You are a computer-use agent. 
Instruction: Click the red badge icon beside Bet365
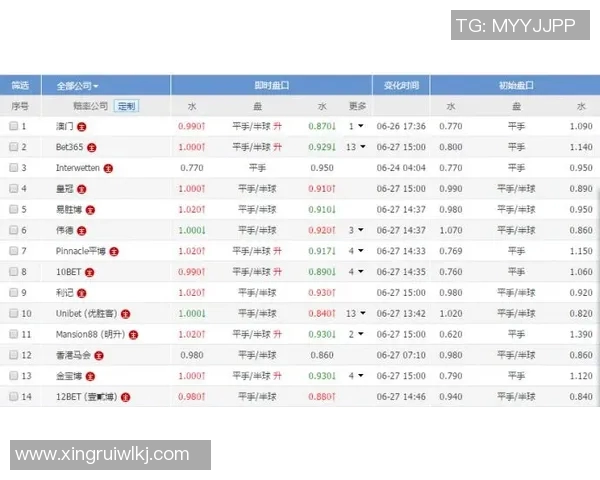[x=91, y=147]
